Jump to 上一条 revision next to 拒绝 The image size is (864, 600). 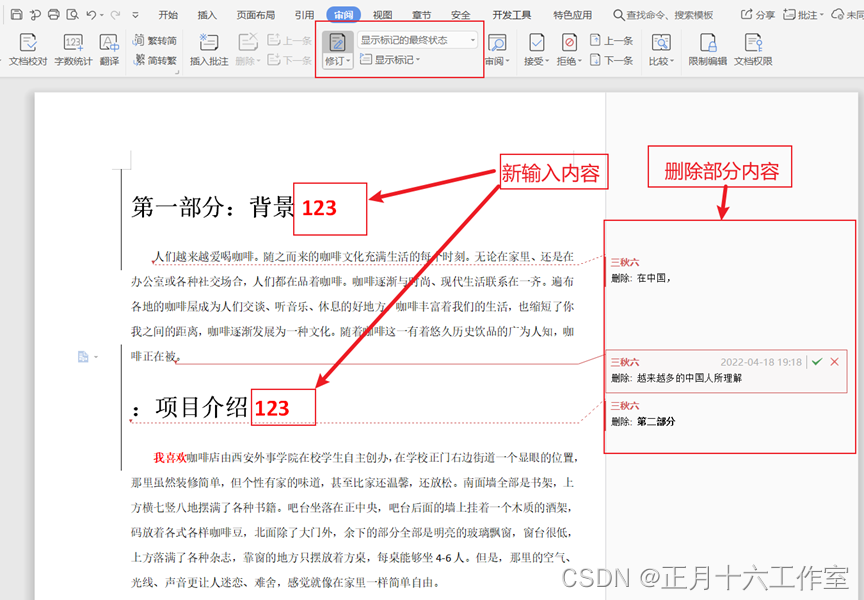611,40
